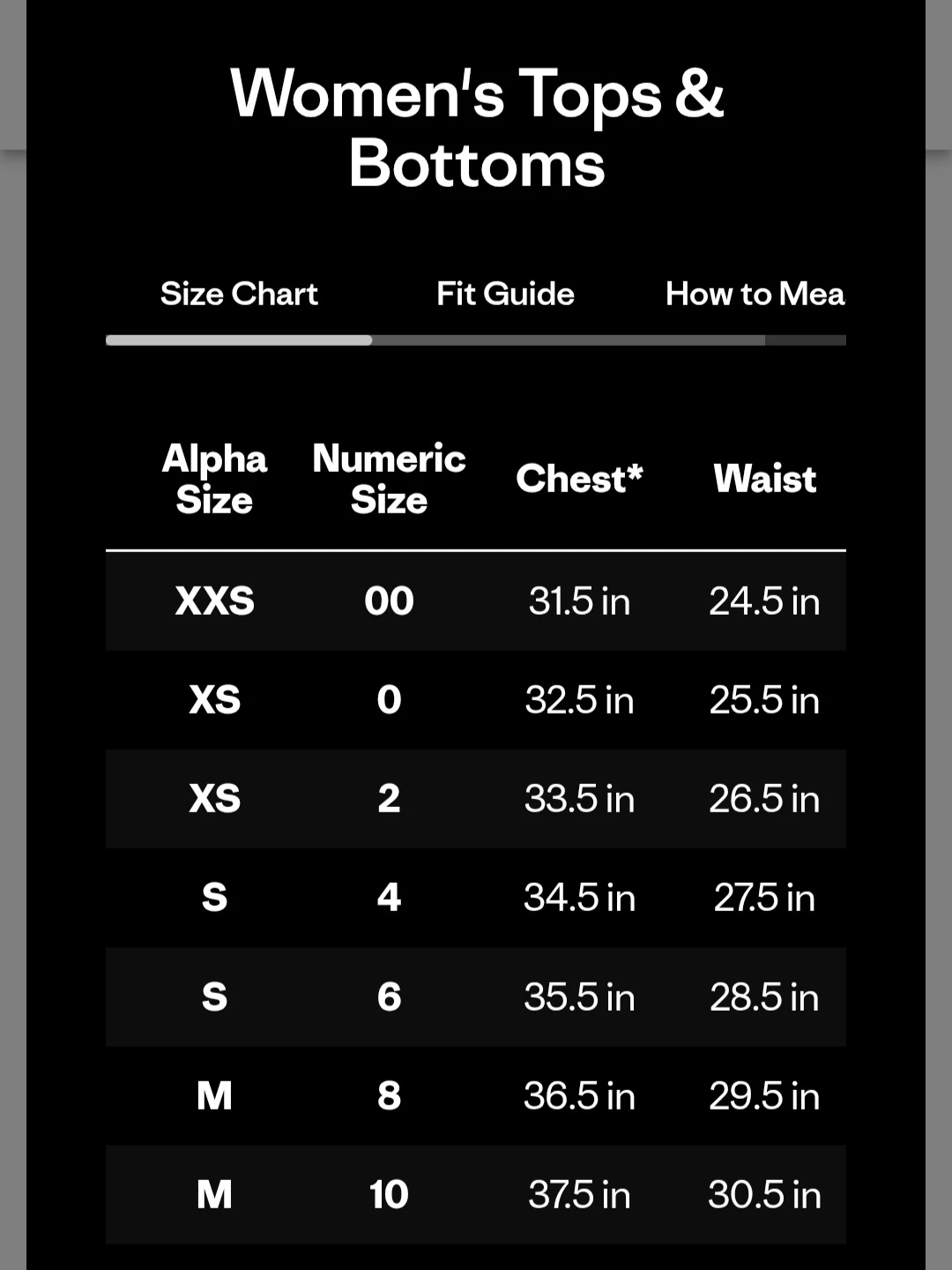Select numeric size 10 cell

click(x=389, y=1195)
